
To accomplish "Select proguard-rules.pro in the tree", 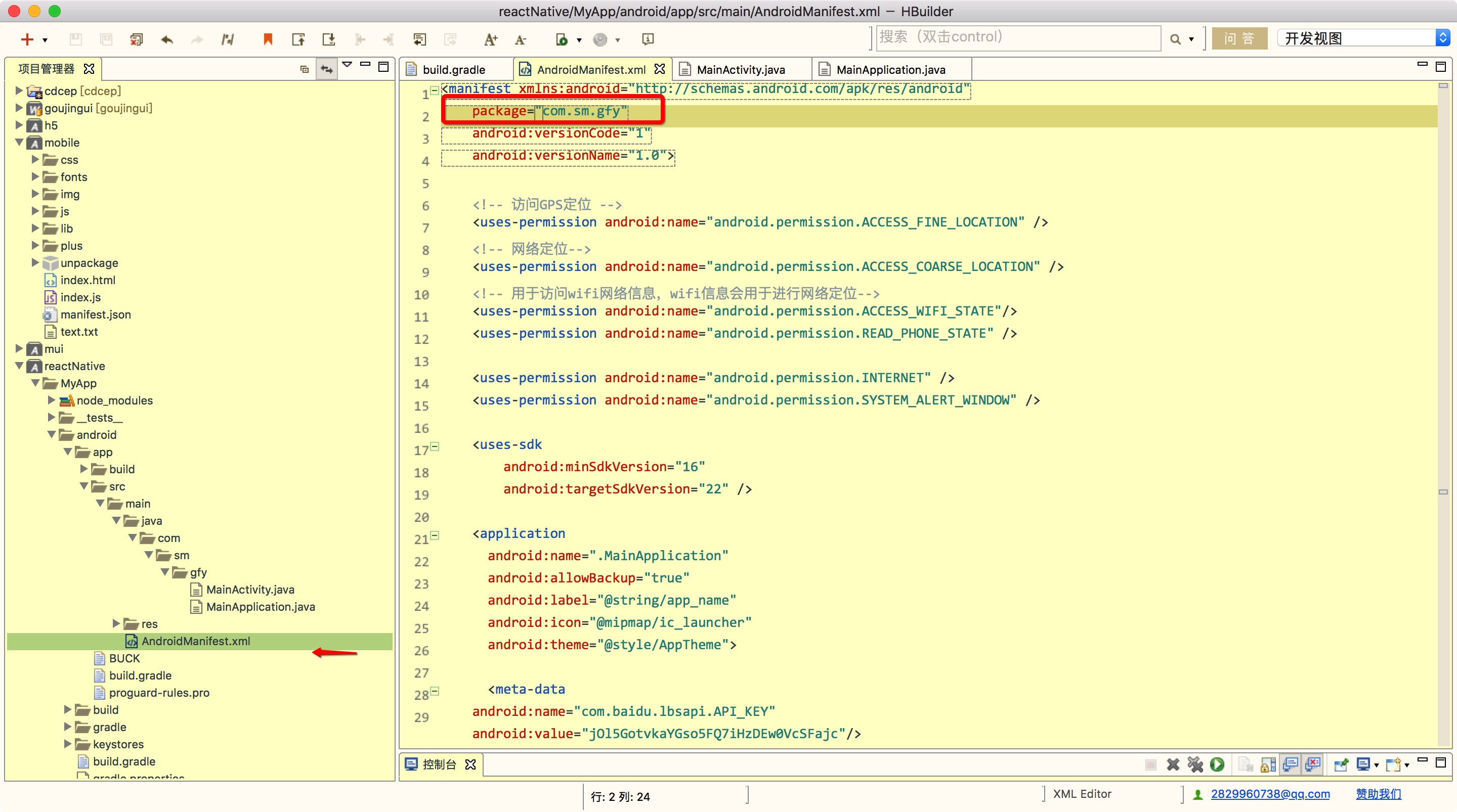I will [x=159, y=693].
